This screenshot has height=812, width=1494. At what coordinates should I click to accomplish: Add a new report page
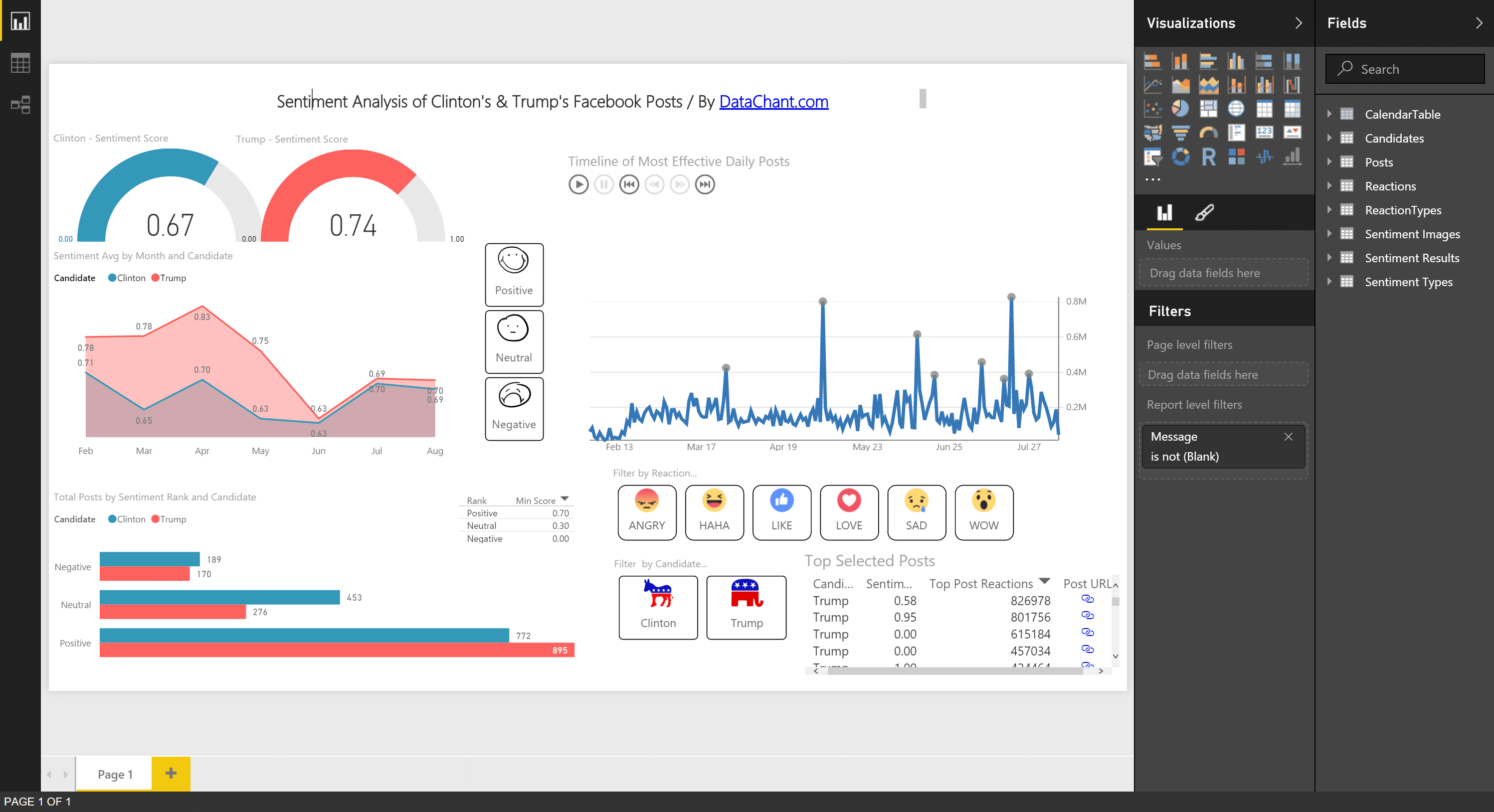(171, 773)
